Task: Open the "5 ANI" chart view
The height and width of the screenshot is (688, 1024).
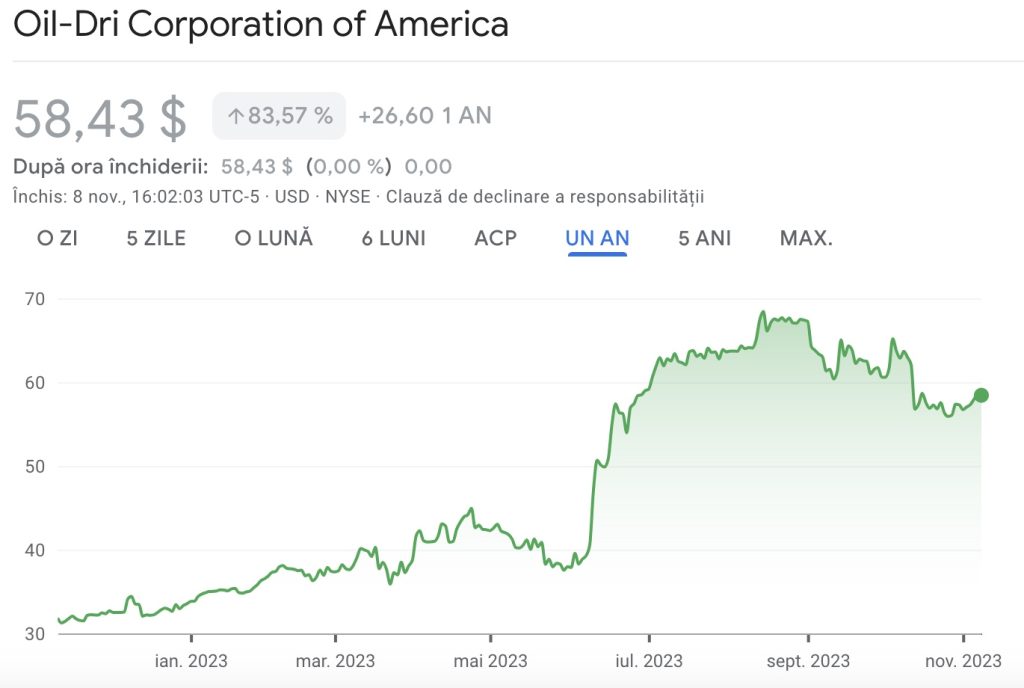Action: tap(703, 238)
